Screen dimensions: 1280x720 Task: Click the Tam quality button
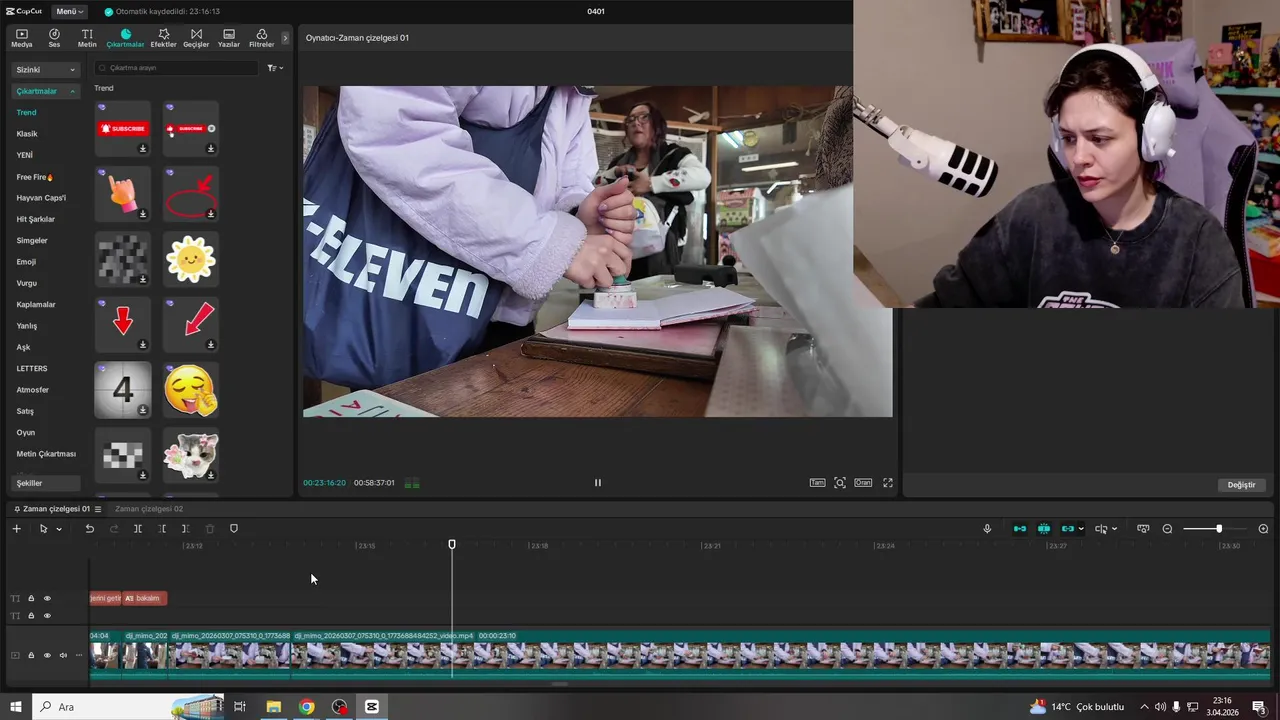[817, 483]
